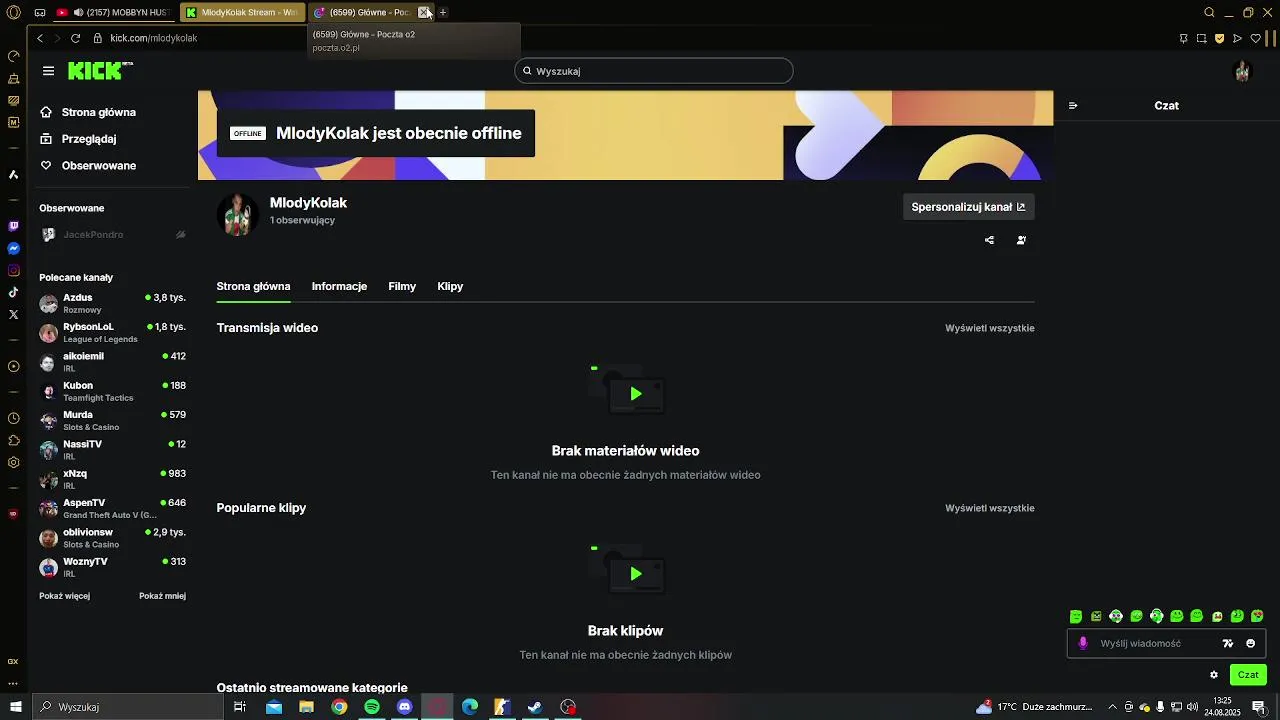Insert the first green Kick emote
The width and height of the screenshot is (1280, 720).
pos(1076,617)
